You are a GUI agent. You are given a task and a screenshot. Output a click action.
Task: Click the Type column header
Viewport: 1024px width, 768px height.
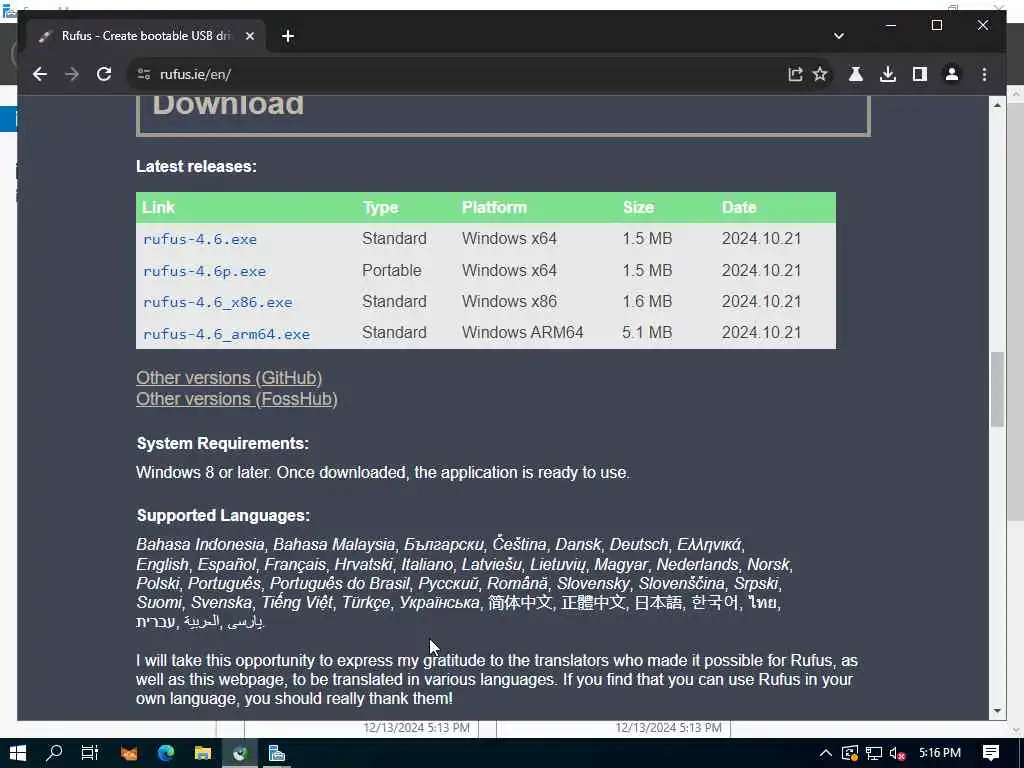click(x=380, y=208)
